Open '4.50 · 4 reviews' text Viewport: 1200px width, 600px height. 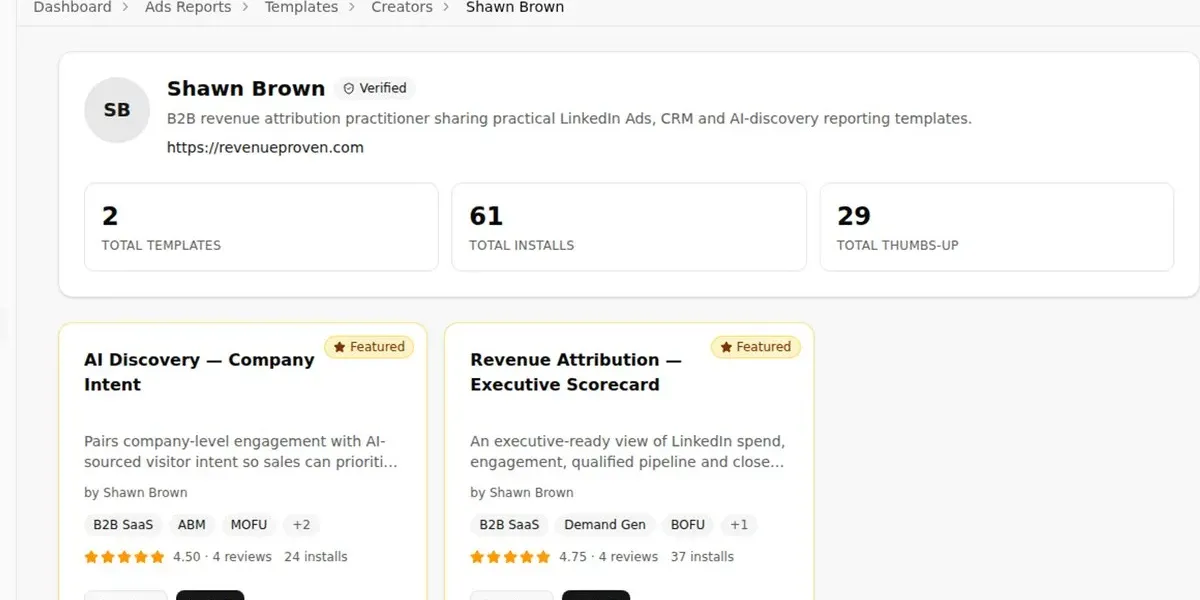(222, 557)
